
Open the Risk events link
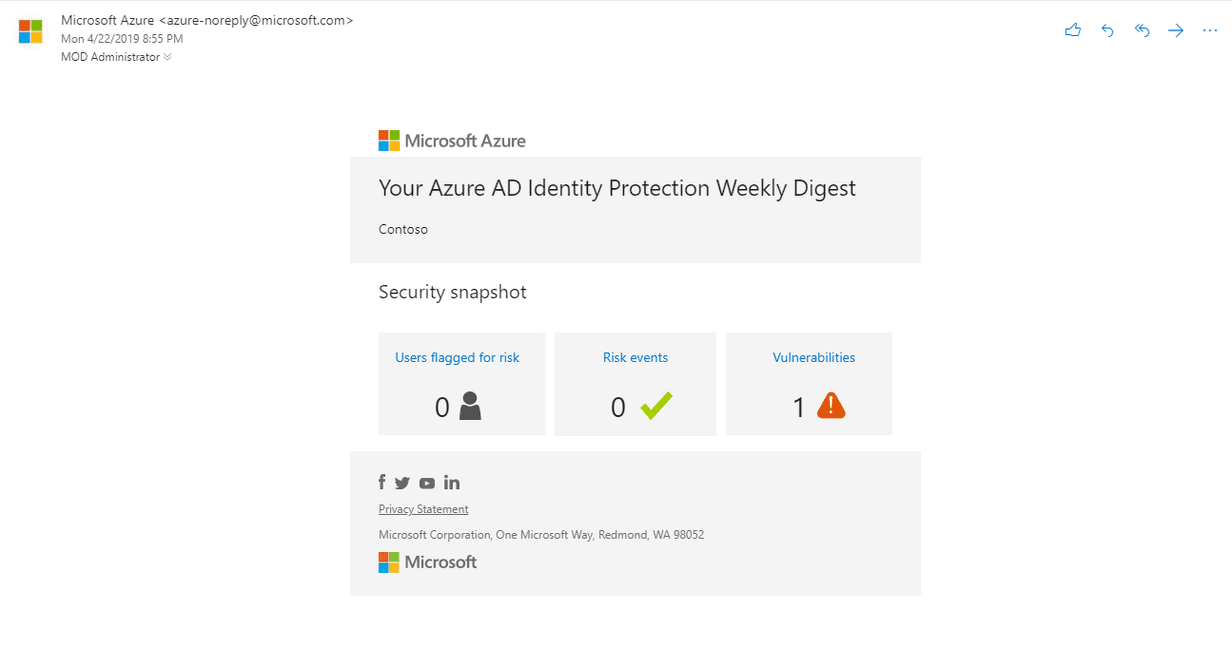[635, 357]
